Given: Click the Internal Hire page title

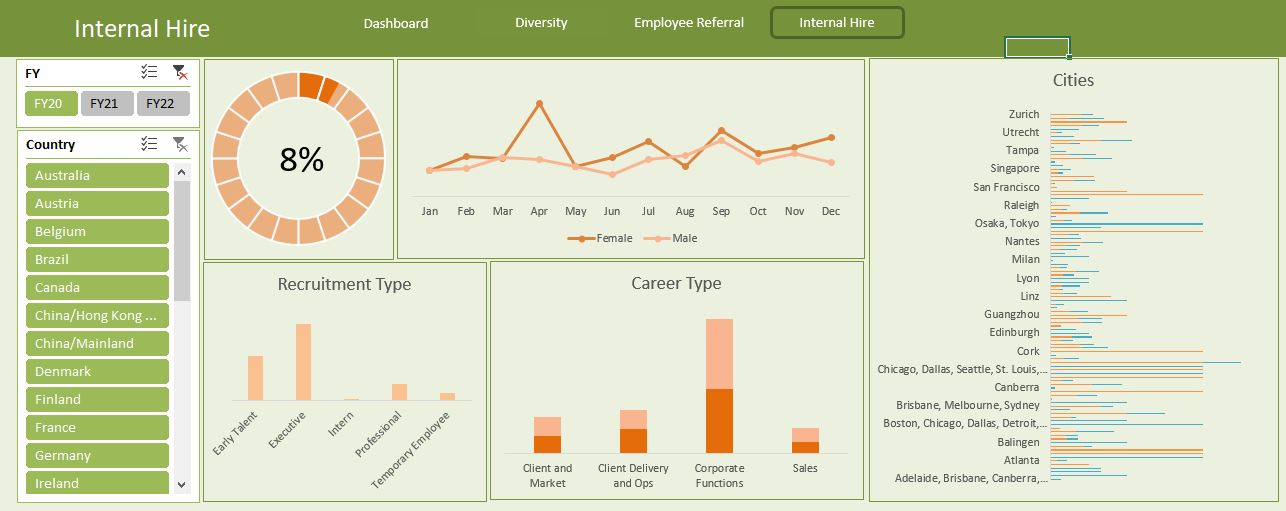Looking at the screenshot, I should (142, 29).
